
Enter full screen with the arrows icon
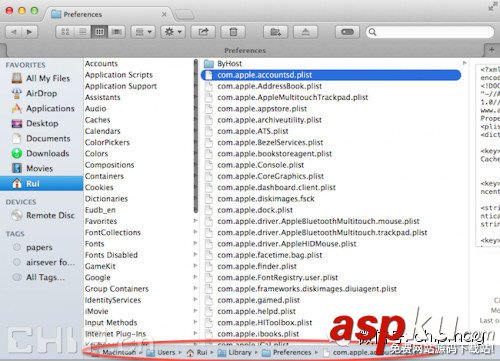(493, 6)
